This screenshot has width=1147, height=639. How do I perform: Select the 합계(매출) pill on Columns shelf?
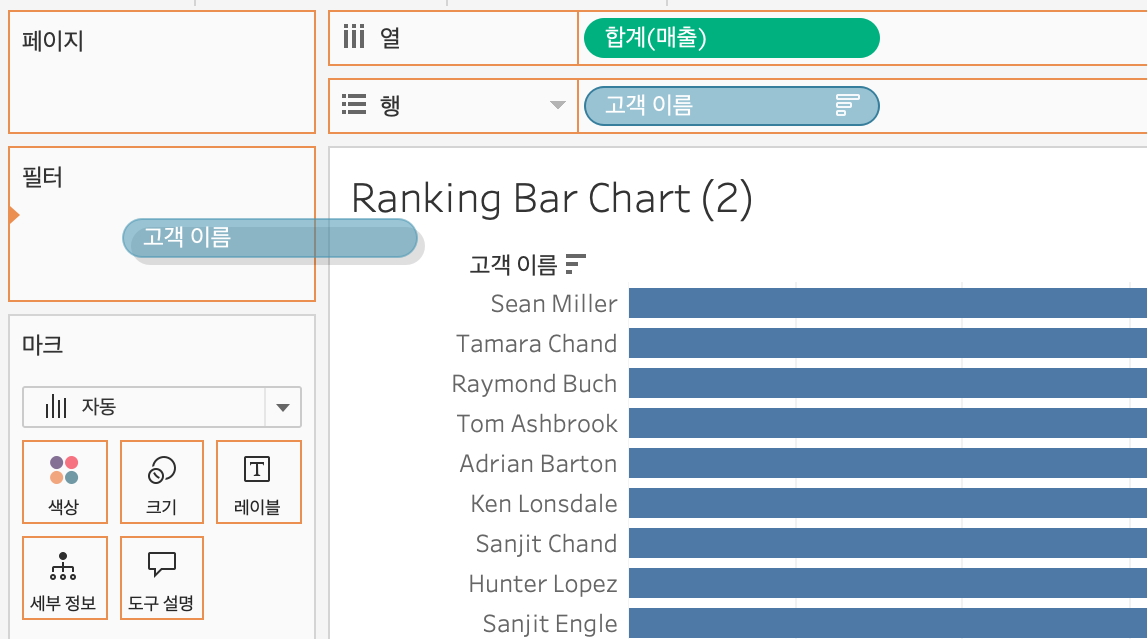(x=732, y=38)
